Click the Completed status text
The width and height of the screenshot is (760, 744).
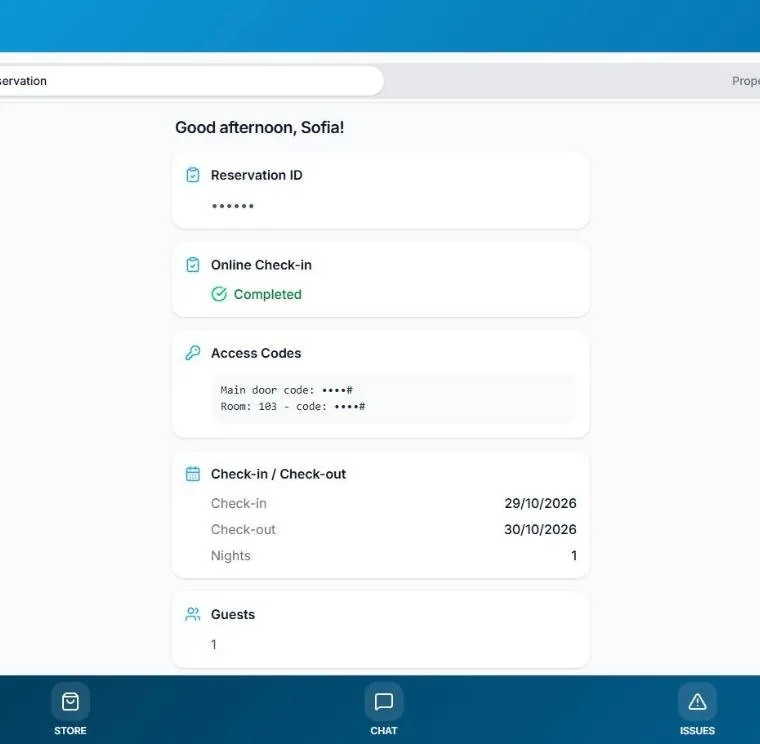pyautogui.click(x=268, y=294)
